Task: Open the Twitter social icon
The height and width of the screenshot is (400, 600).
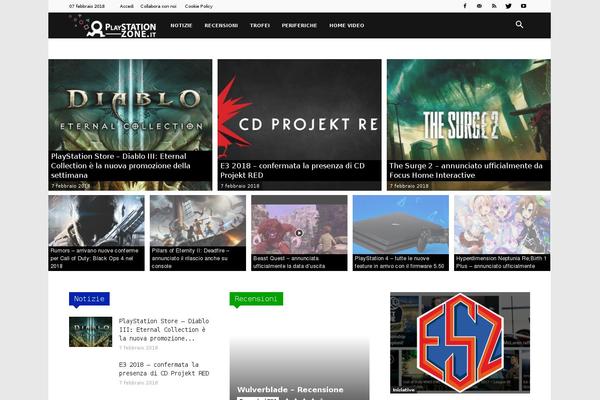Action: [509, 6]
